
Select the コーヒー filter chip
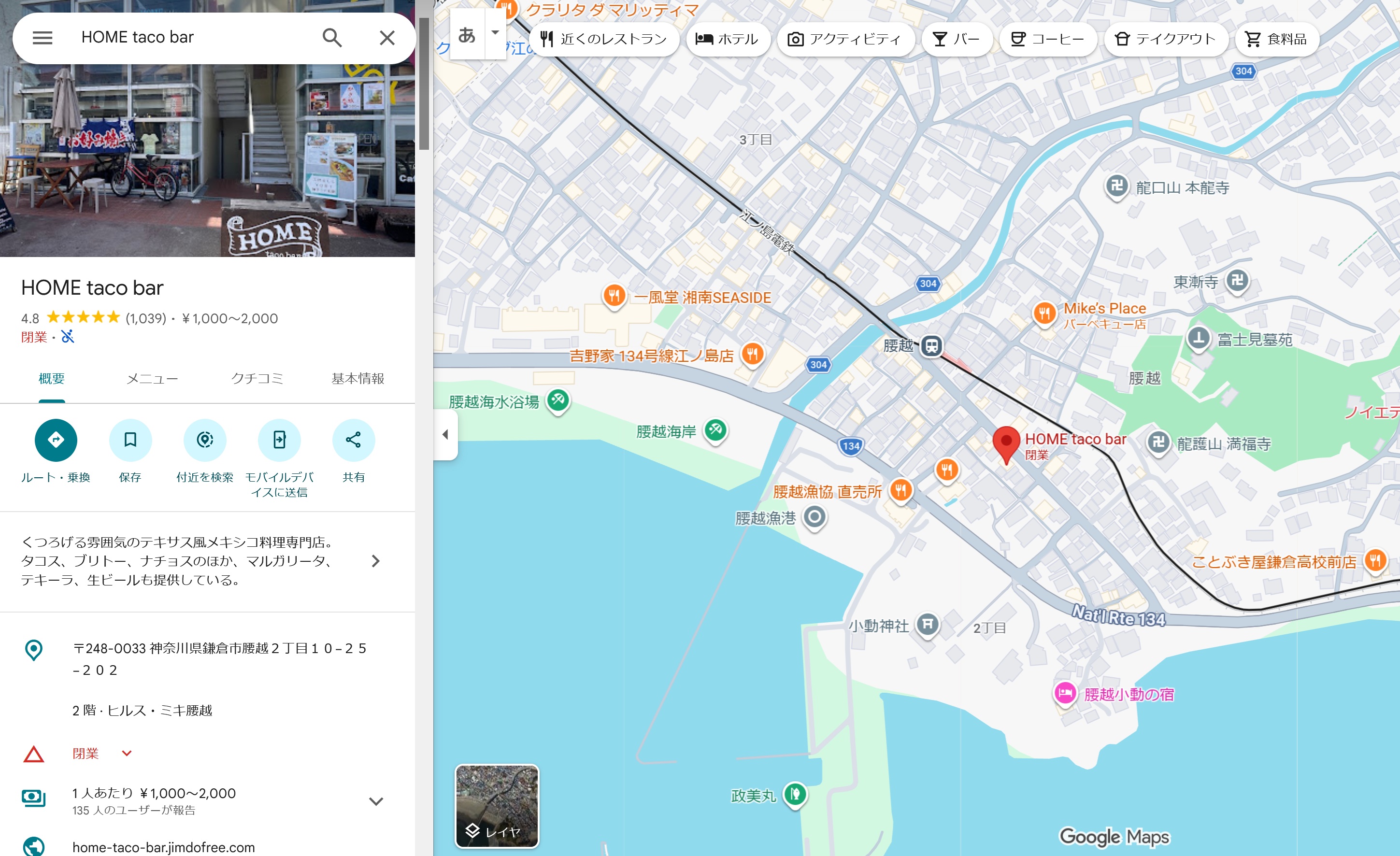pyautogui.click(x=1047, y=39)
